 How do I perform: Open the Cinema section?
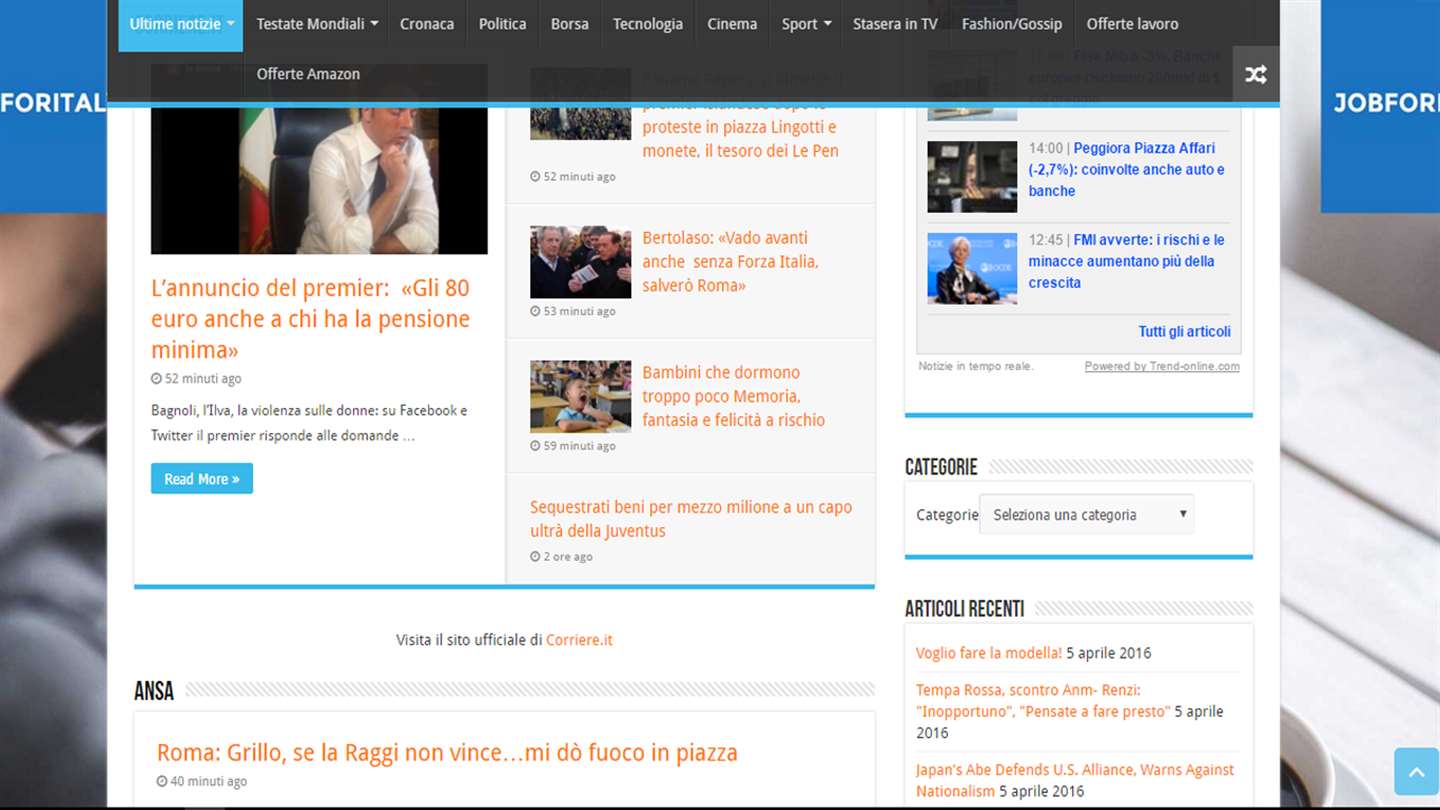(x=732, y=24)
